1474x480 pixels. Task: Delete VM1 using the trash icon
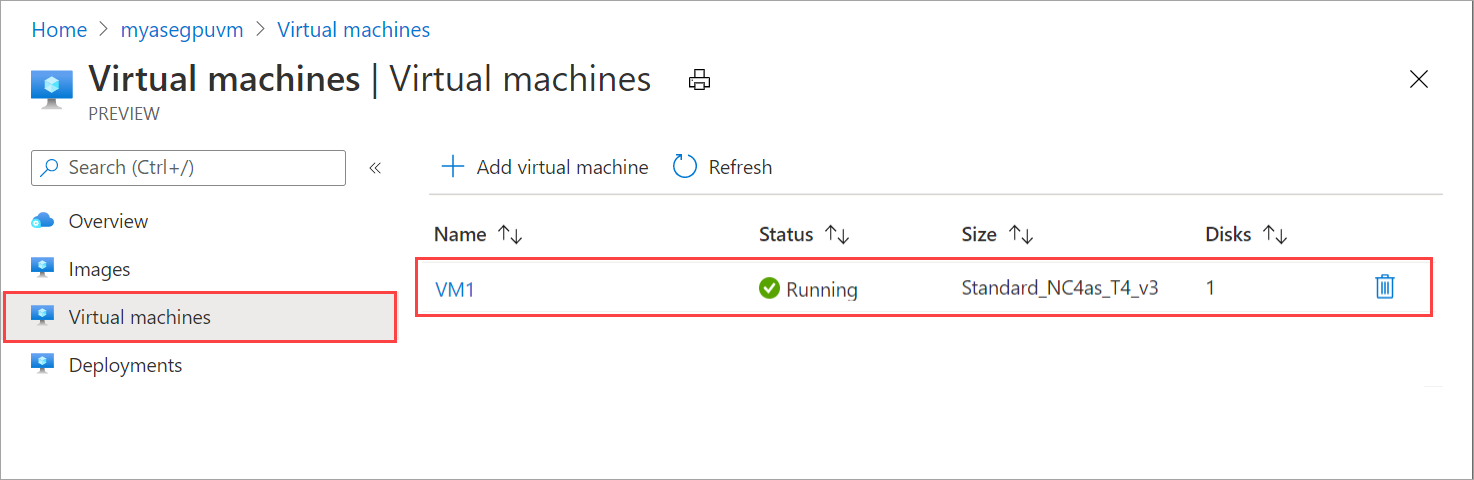(x=1384, y=288)
